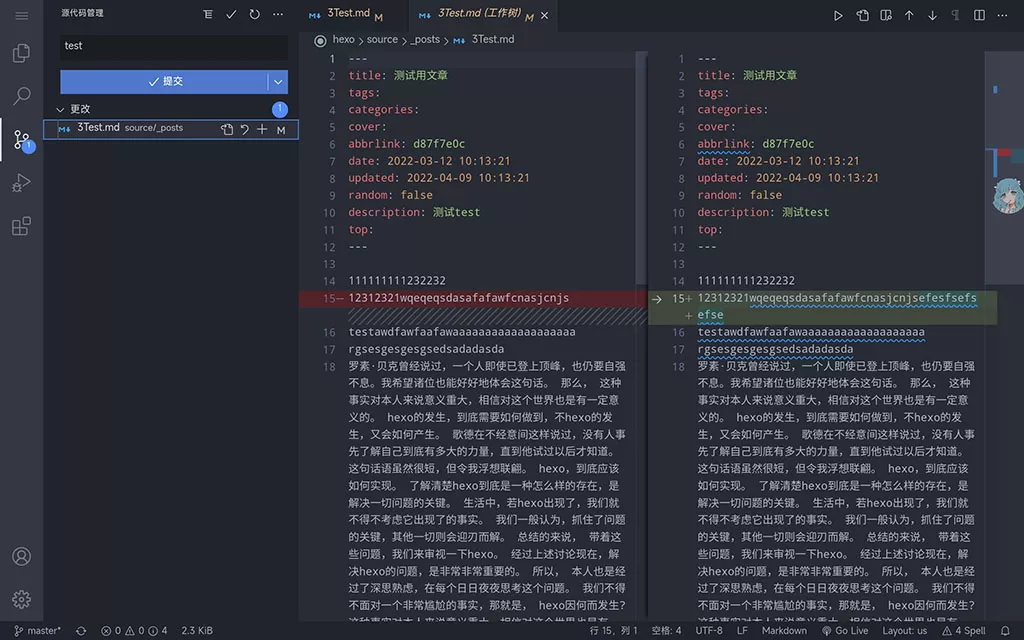Go to previous change arrow
Viewport: 1024px width, 640px height.
(909, 15)
